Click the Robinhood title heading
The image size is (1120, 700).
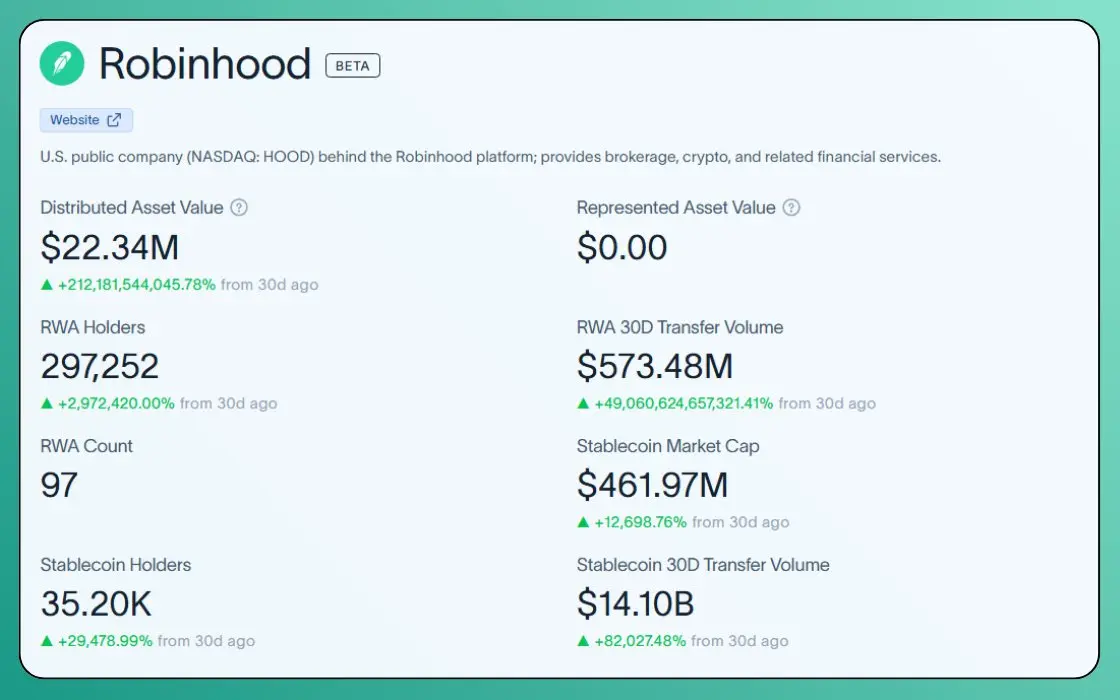[x=205, y=64]
